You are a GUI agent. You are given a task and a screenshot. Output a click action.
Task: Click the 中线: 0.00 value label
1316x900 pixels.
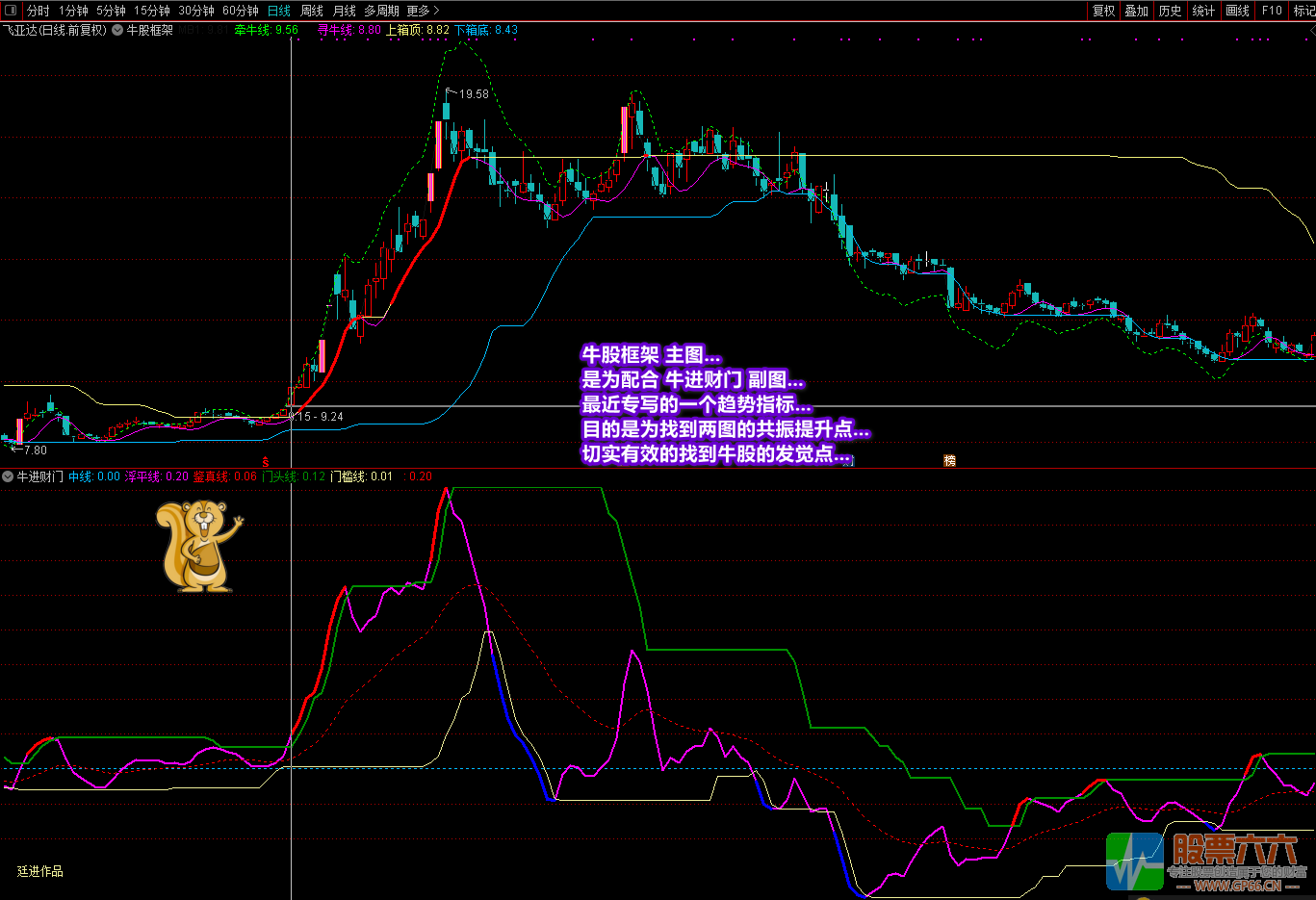(94, 476)
